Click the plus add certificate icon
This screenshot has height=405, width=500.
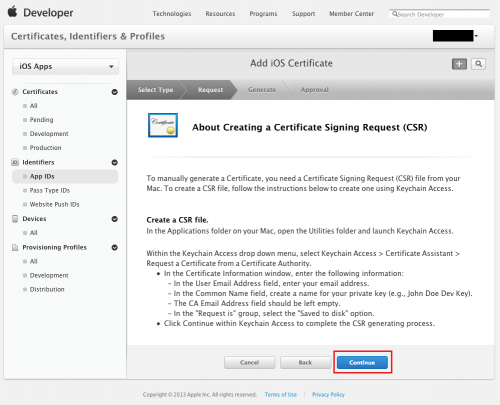tap(459, 64)
